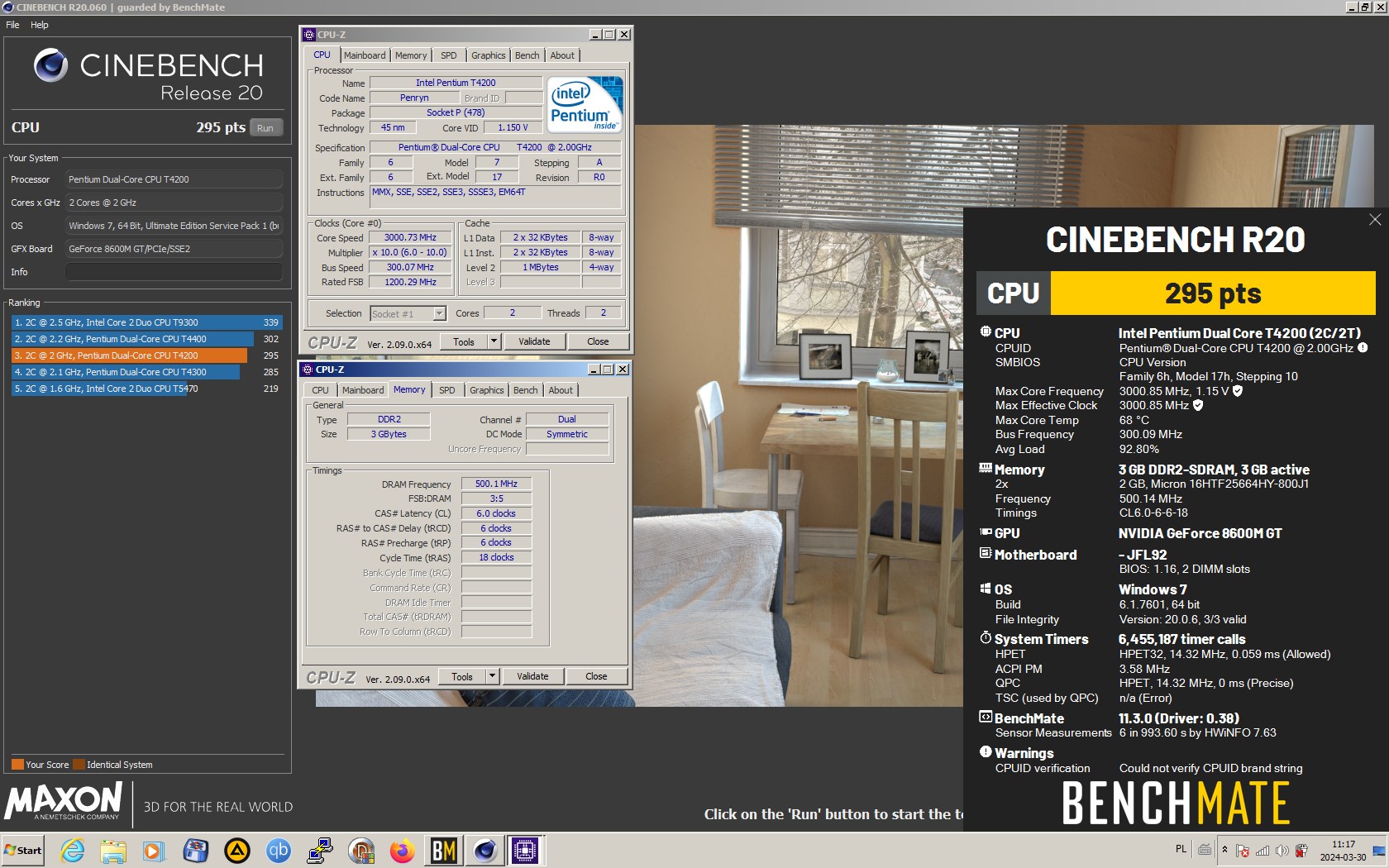
Task: Launch Windows Media Player from taskbar
Action: pos(153,850)
